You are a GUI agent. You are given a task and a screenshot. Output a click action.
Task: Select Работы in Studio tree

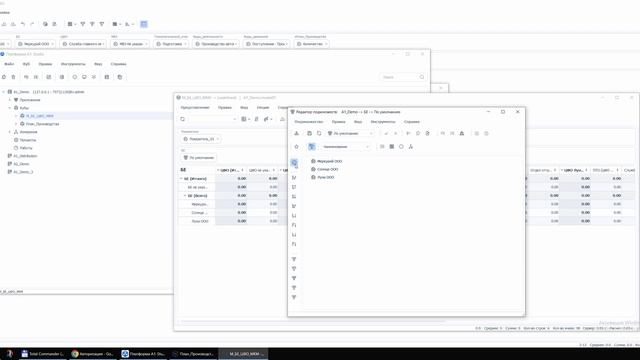(x=26, y=148)
